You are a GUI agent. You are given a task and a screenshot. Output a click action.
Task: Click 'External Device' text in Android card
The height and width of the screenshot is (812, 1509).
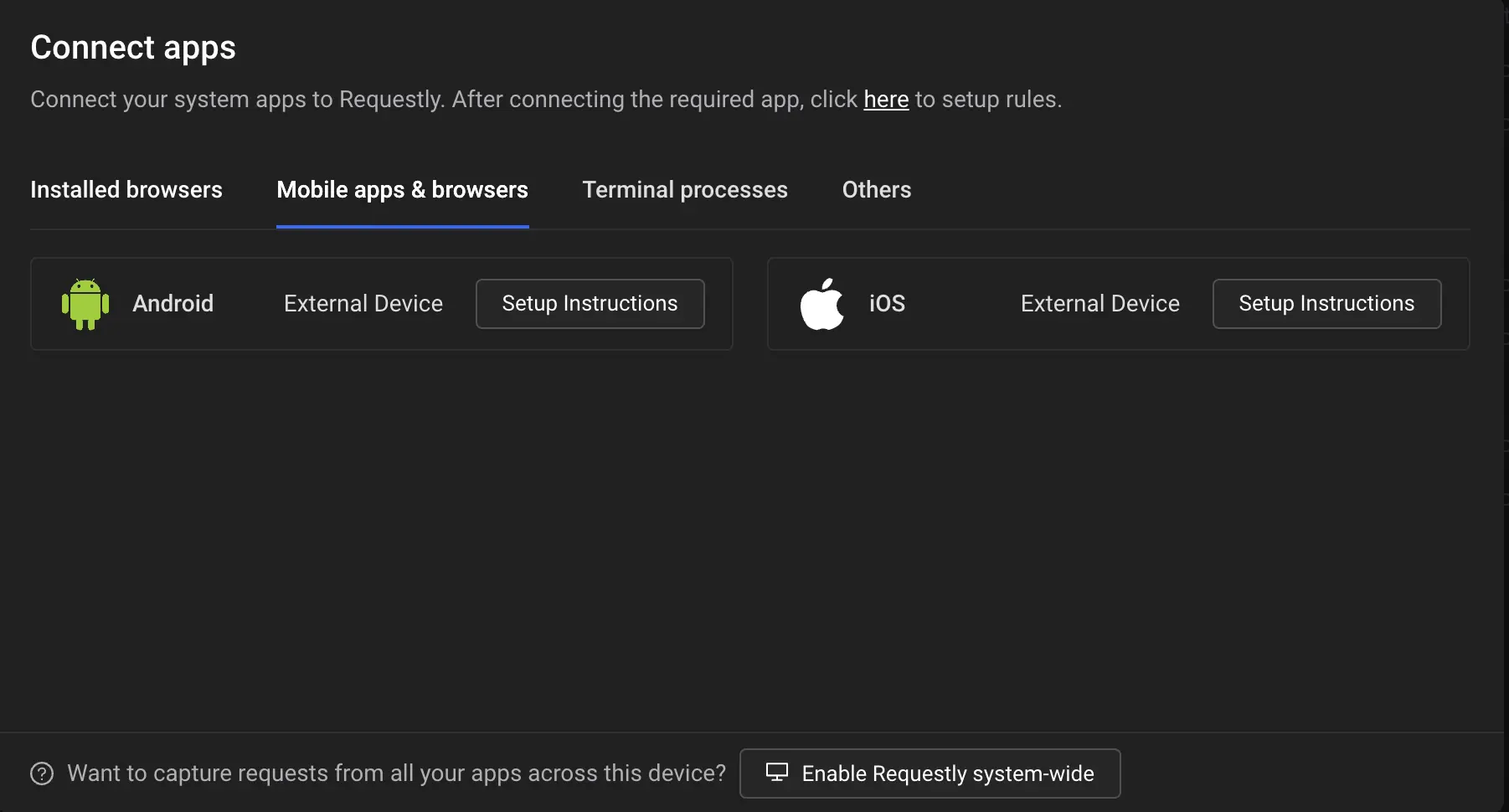(x=363, y=304)
